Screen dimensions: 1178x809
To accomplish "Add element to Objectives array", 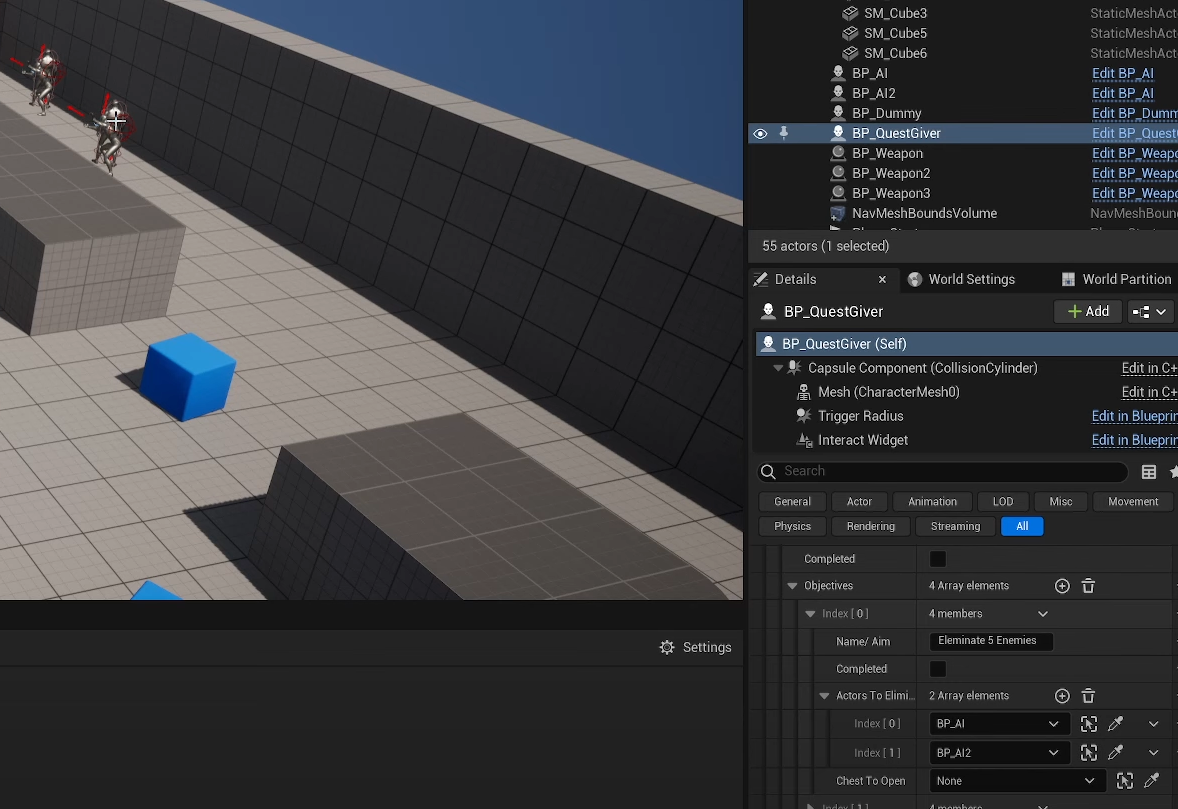I will 1062,586.
